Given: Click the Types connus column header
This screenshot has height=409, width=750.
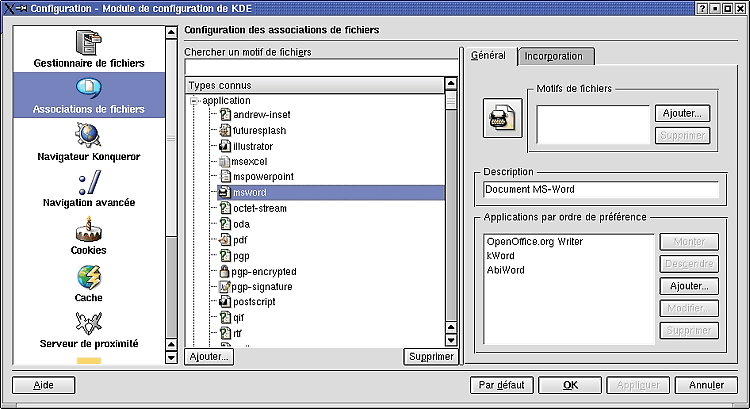Looking at the screenshot, I should [x=315, y=86].
